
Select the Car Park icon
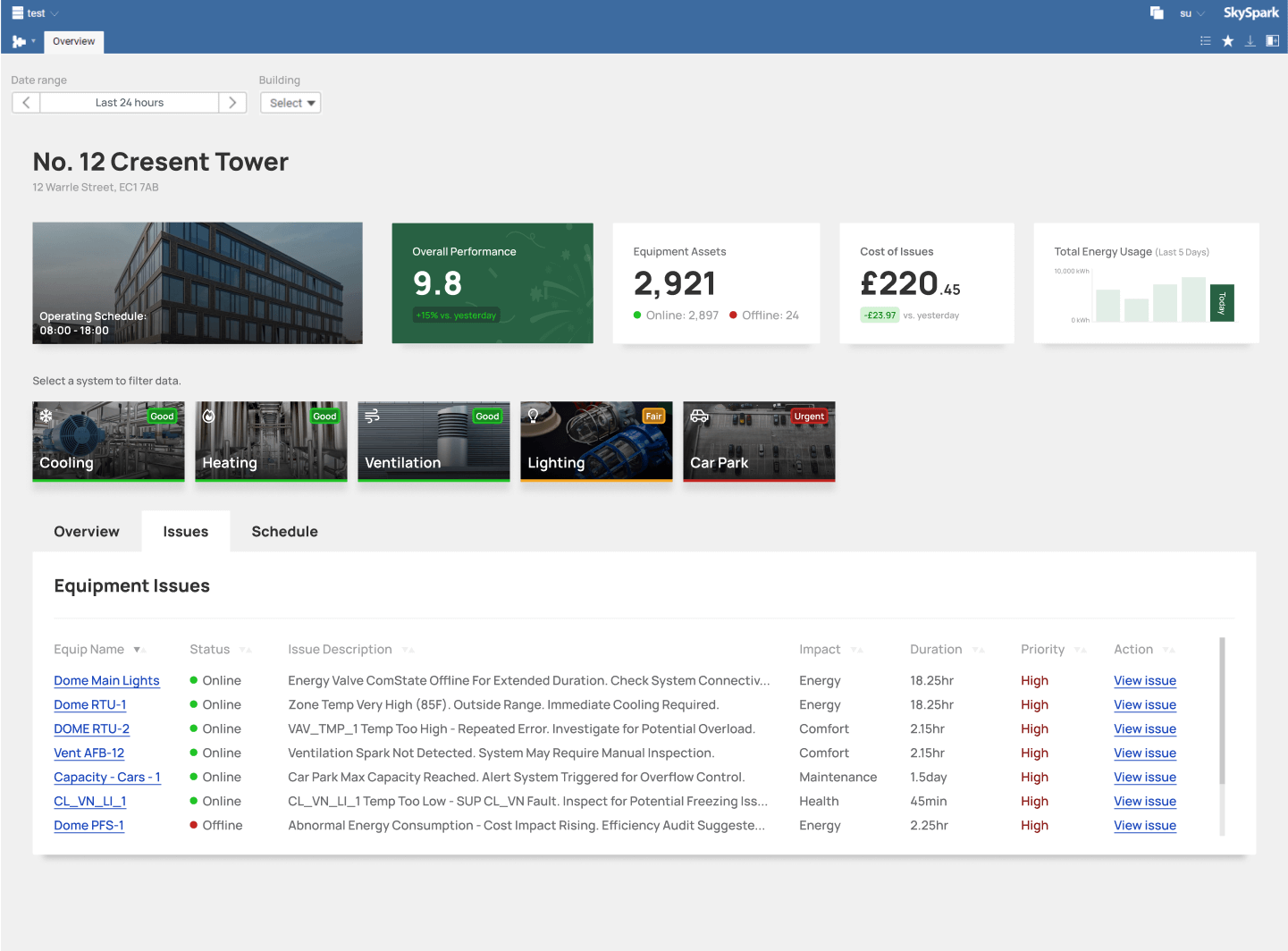tap(699, 416)
